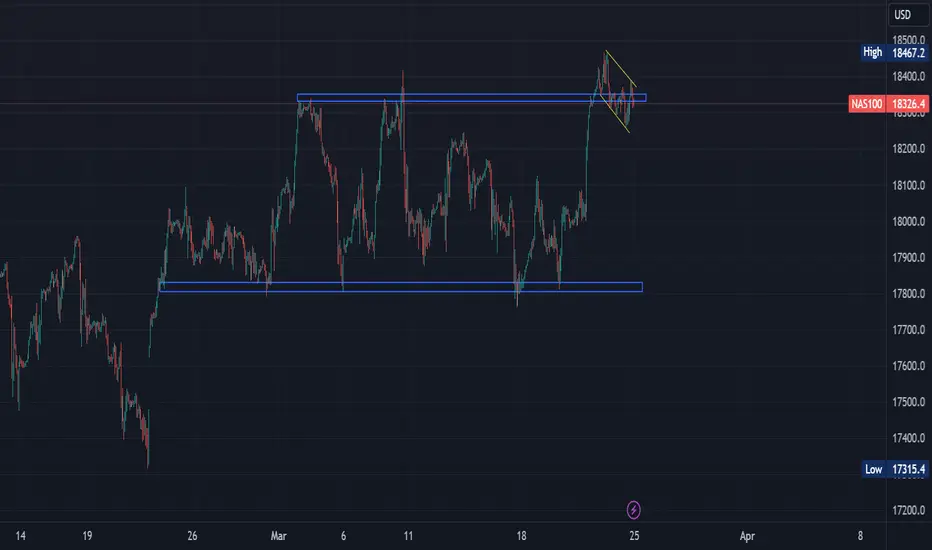Image resolution: width=932 pixels, height=550 pixels.
Task: Click the 26 date on time axis
Action: [192, 536]
